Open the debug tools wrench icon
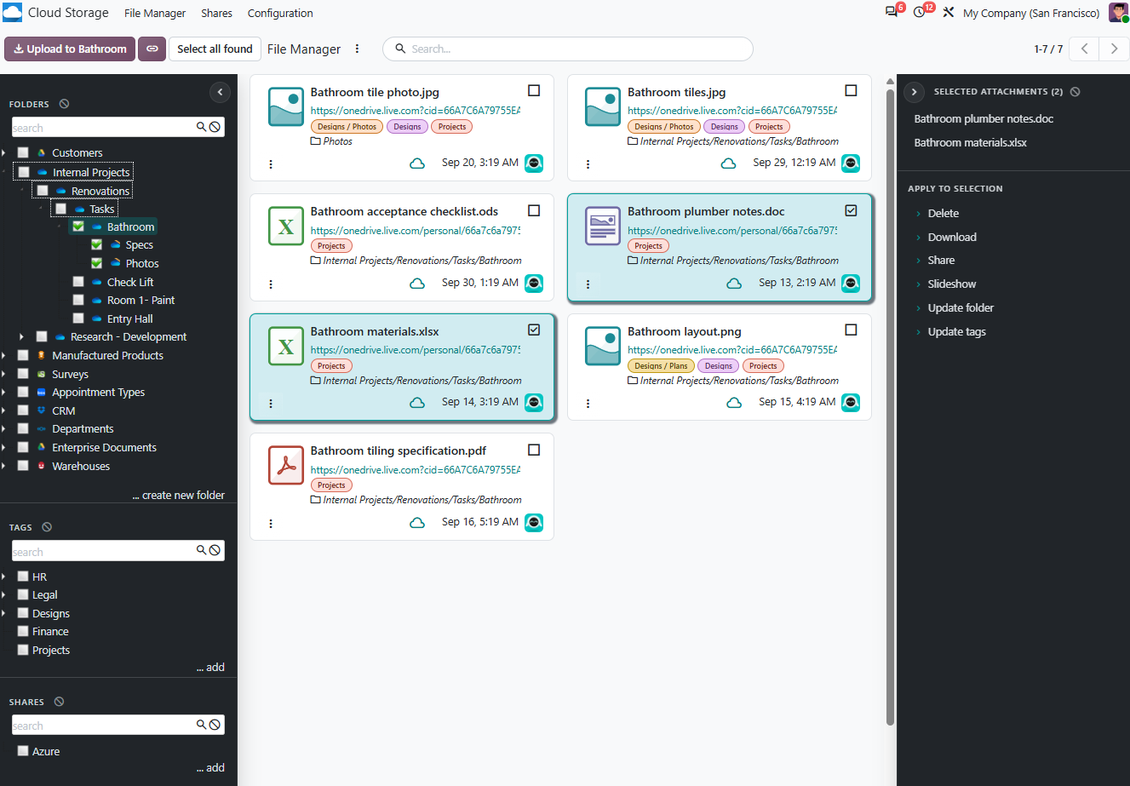1130x786 pixels. click(x=948, y=12)
